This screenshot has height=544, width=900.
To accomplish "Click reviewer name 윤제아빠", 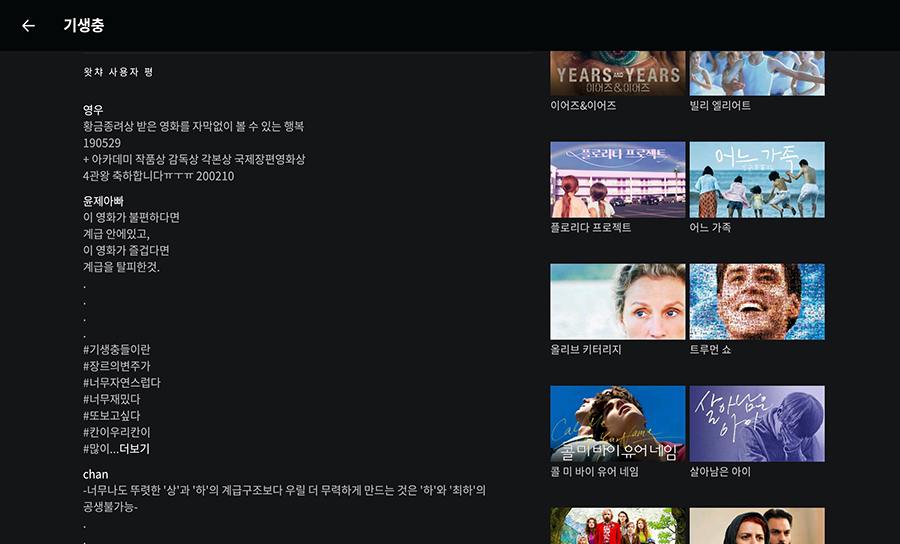I will pos(103,201).
